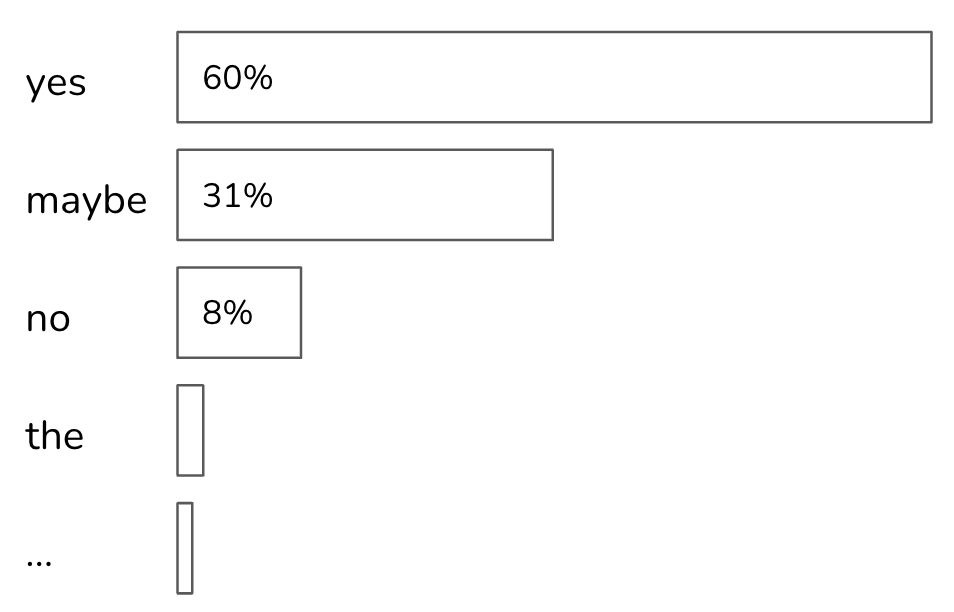Click the 31% value text
The image size is (954, 612).
tap(237, 197)
